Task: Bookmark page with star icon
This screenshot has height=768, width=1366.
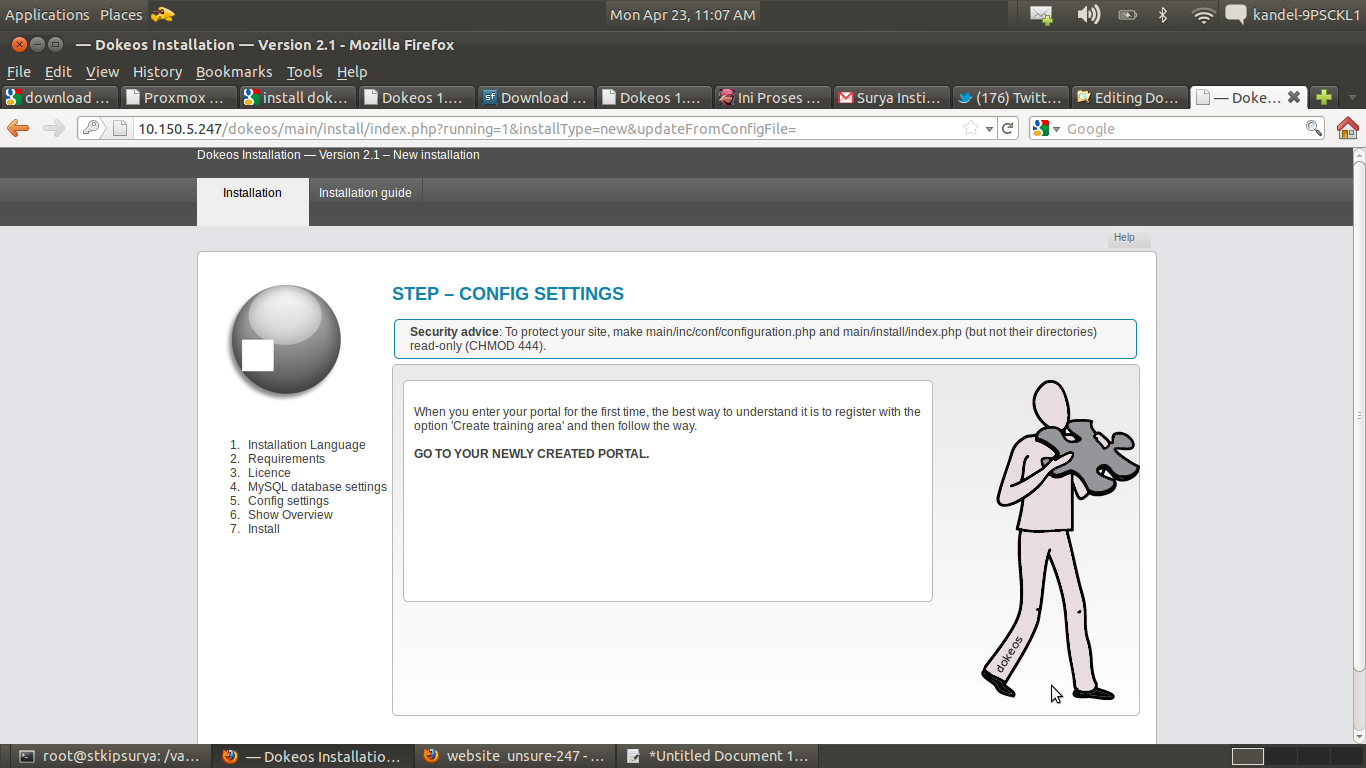Action: (x=970, y=128)
